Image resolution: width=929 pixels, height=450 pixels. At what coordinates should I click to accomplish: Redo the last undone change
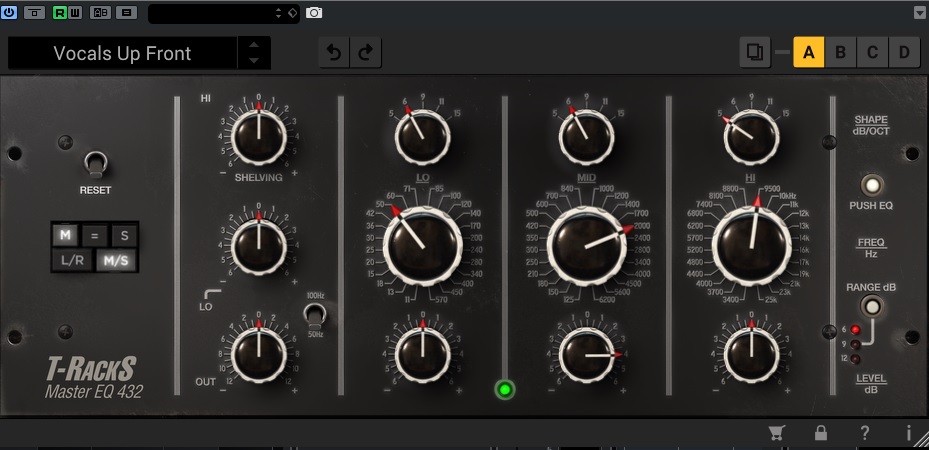(366, 53)
